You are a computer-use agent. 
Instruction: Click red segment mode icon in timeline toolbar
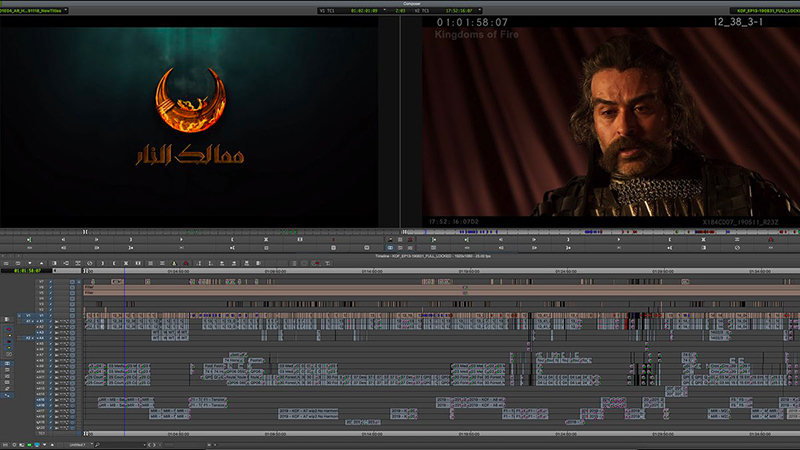316,263
